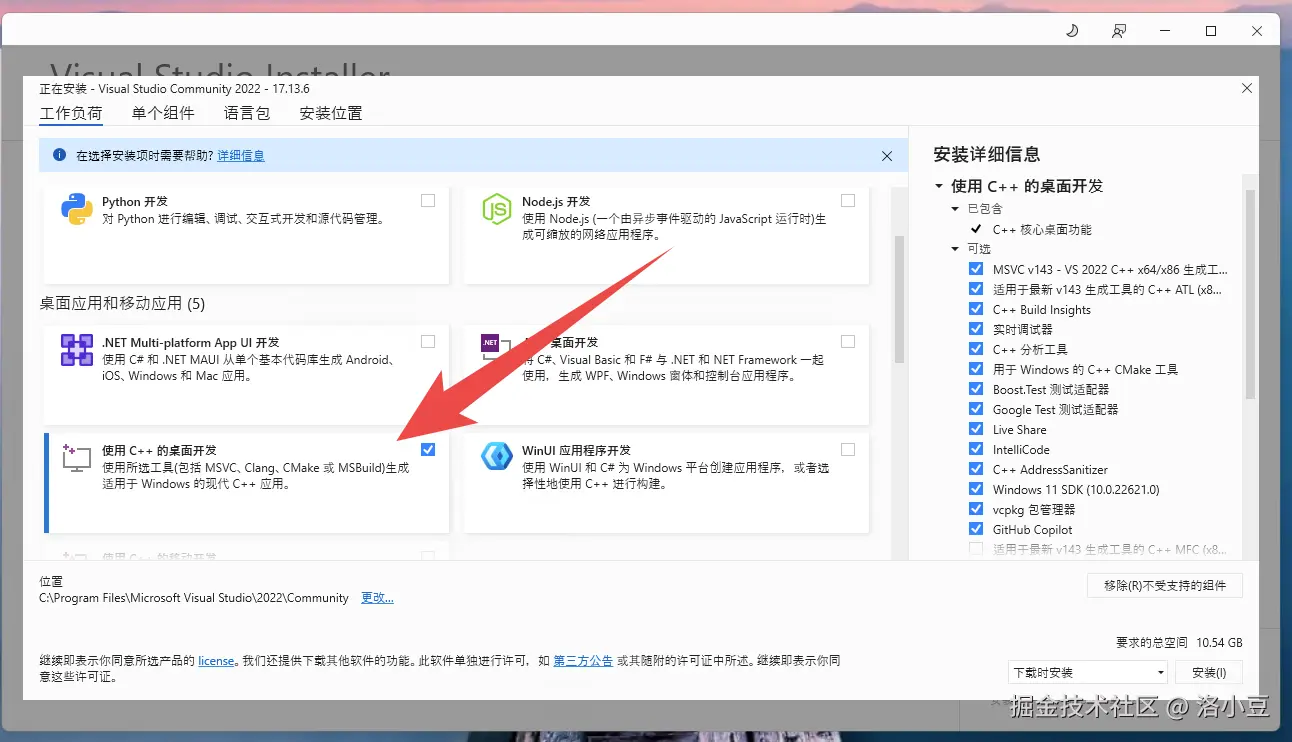Viewport: 1292px width, 742px height.
Task: Switch to 工作负荷 tab
Action: [x=71, y=114]
